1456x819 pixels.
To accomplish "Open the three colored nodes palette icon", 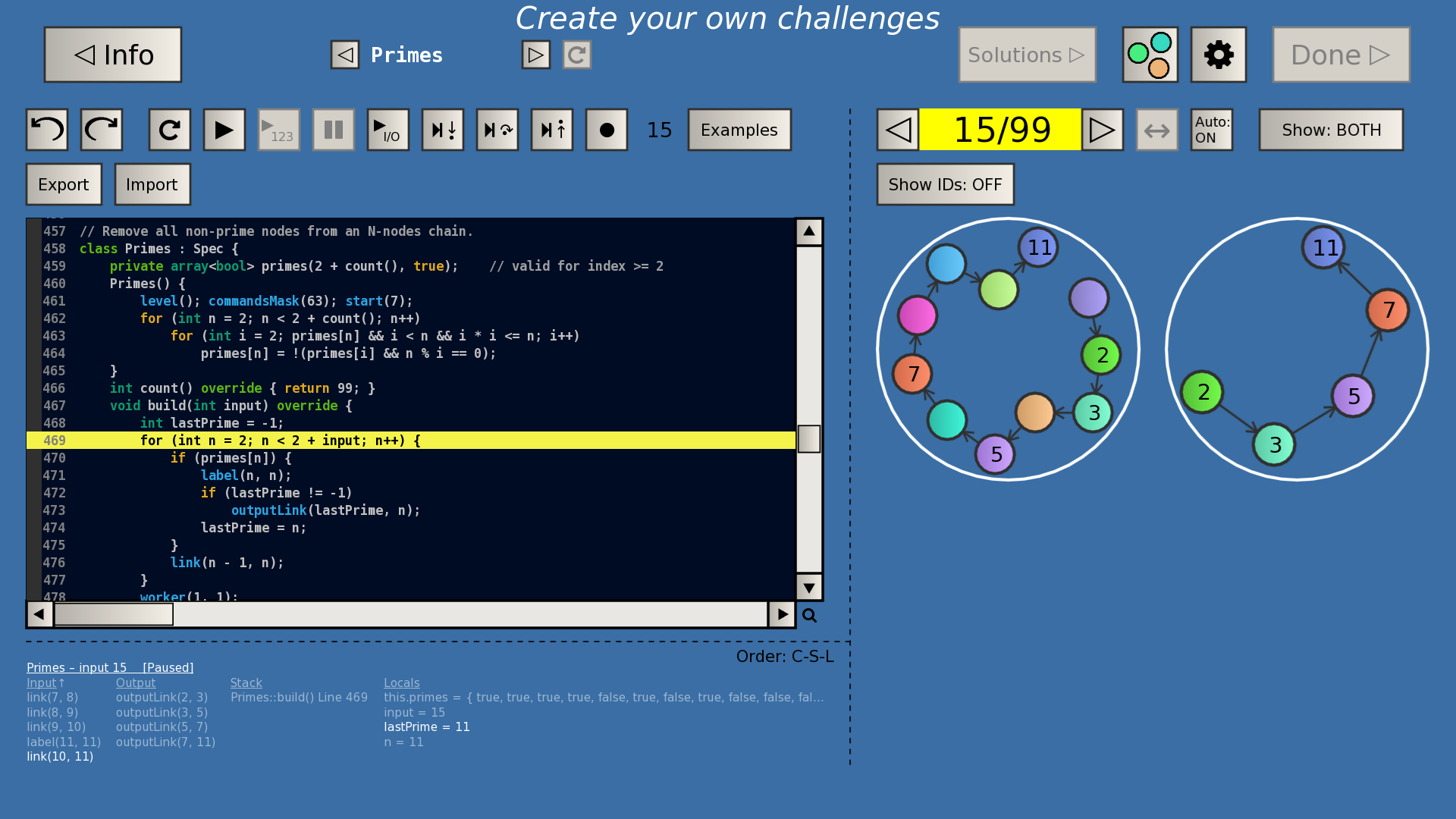I will pyautogui.click(x=1150, y=55).
